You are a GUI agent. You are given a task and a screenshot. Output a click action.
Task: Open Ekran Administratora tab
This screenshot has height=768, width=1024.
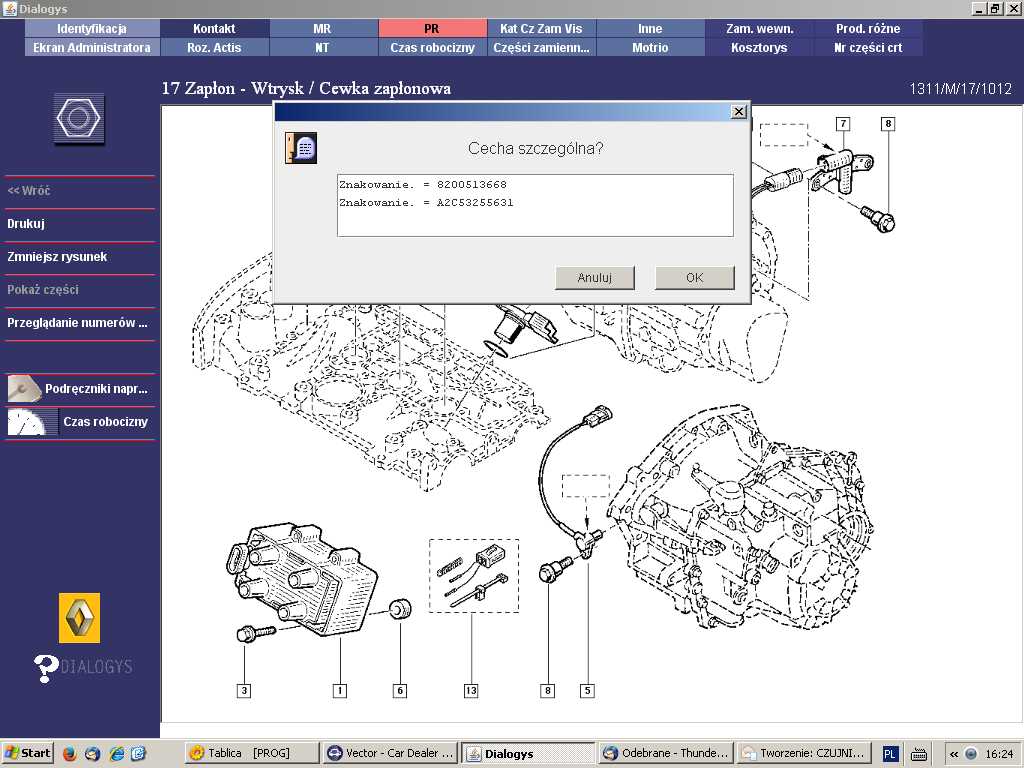point(92,47)
